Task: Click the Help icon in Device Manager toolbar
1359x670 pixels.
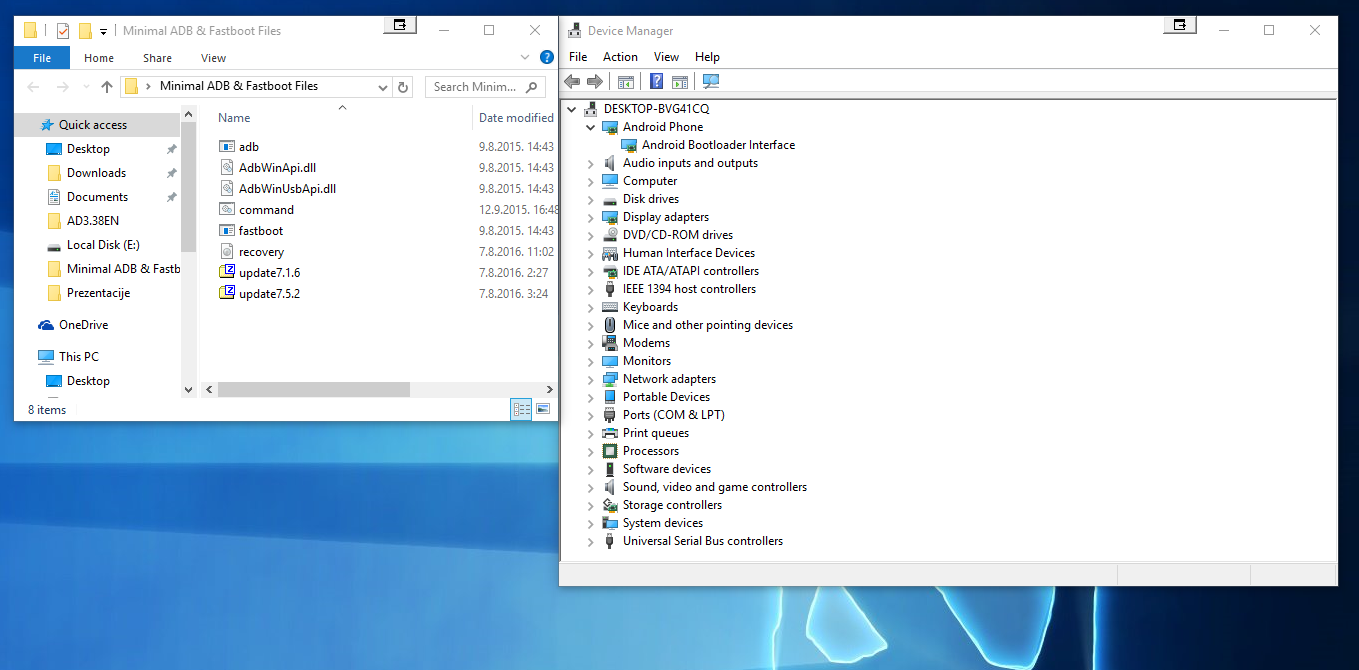Action: pos(657,82)
